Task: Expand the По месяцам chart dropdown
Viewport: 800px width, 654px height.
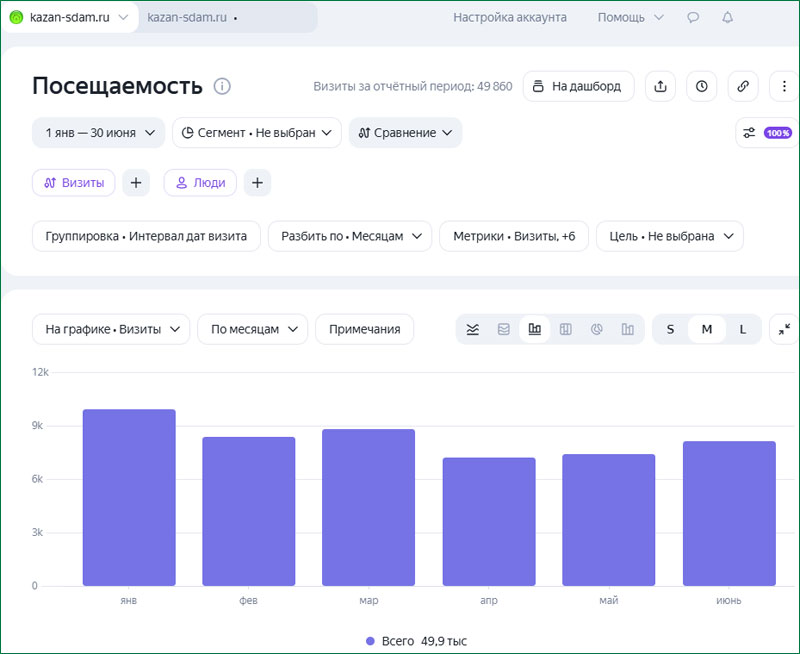Action: [253, 329]
